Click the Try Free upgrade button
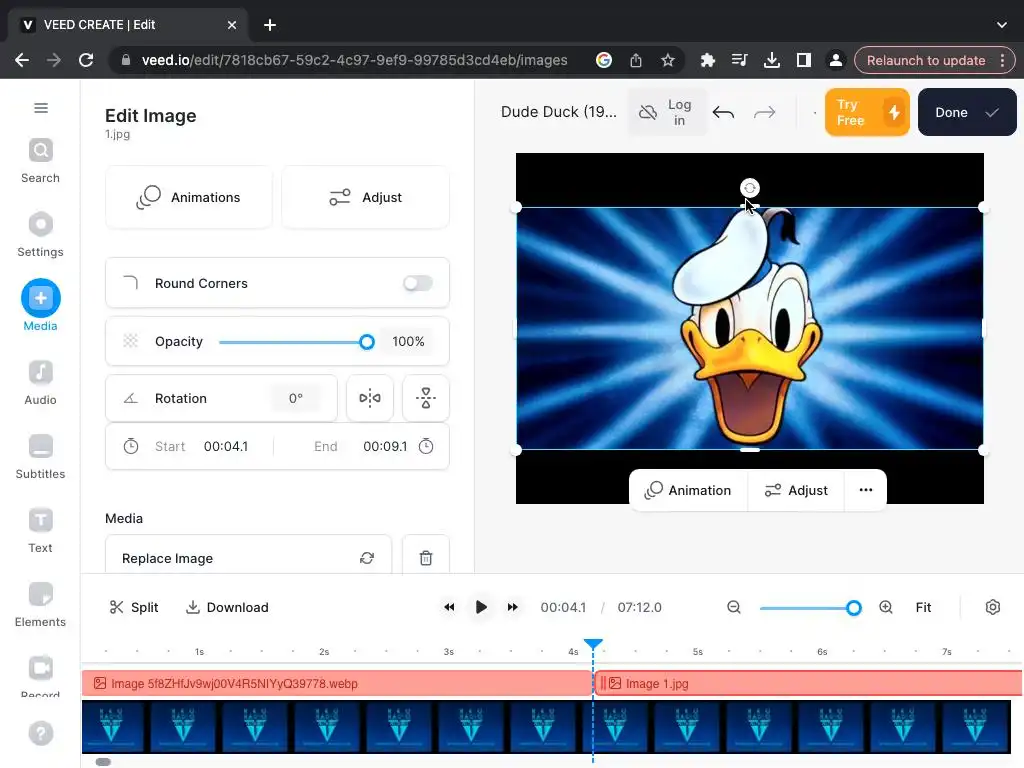This screenshot has height=768, width=1024. pyautogui.click(x=867, y=112)
